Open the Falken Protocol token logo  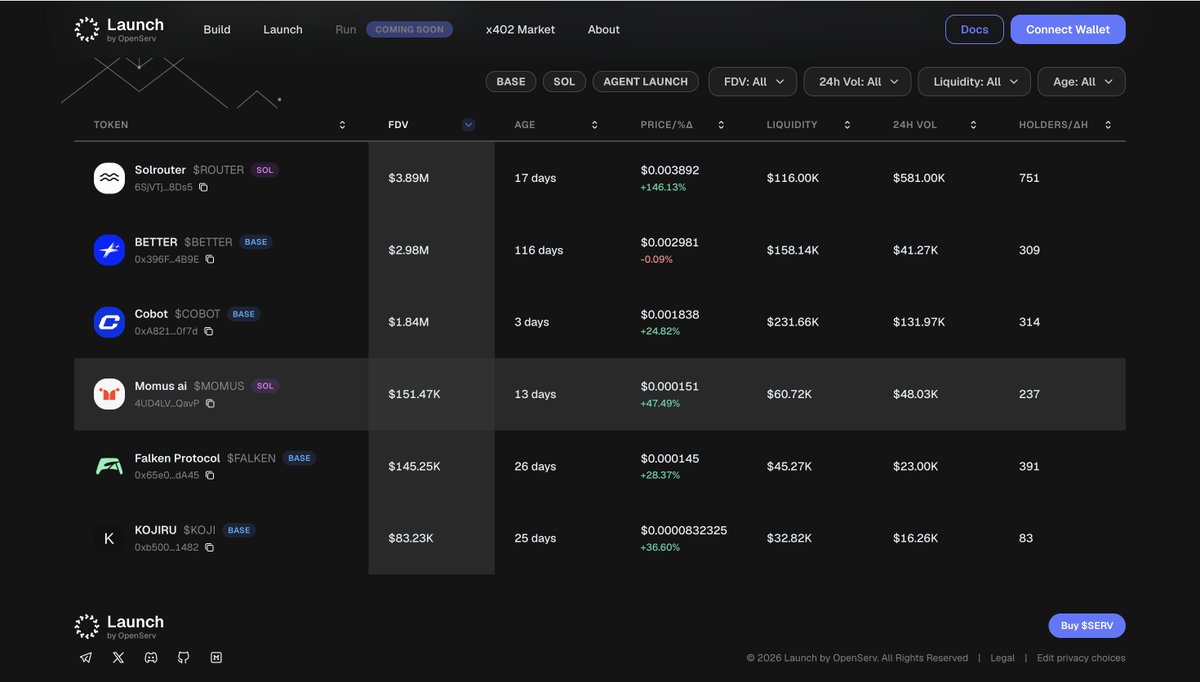click(x=109, y=466)
